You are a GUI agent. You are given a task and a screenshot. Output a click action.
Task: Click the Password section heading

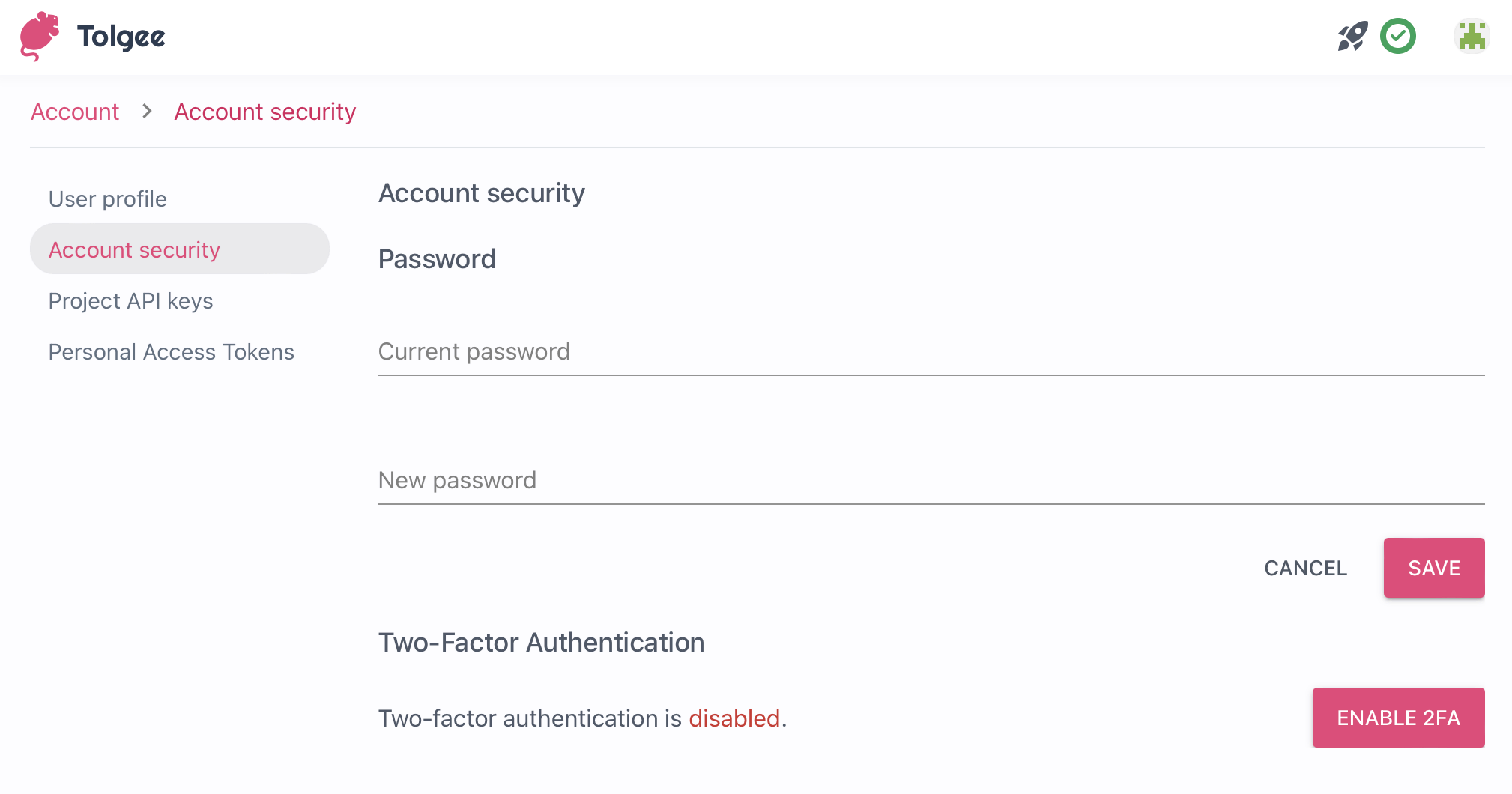point(437,259)
